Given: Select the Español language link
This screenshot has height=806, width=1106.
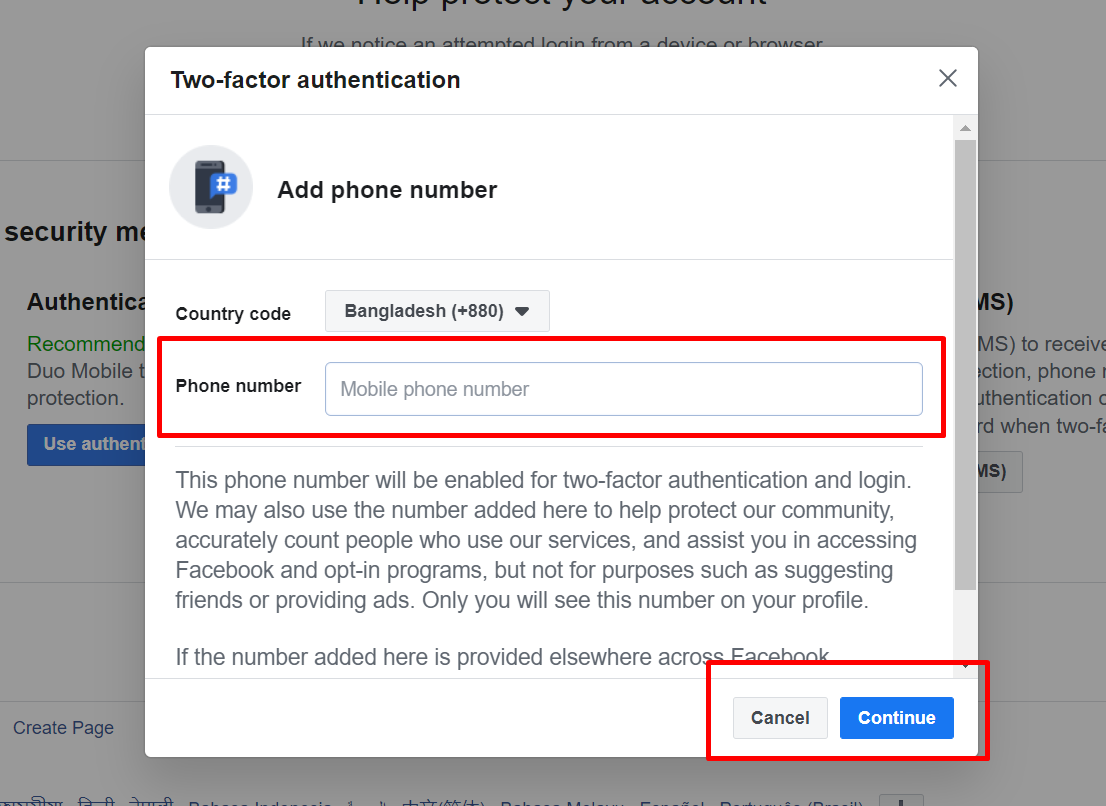Looking at the screenshot, I should tap(672, 802).
